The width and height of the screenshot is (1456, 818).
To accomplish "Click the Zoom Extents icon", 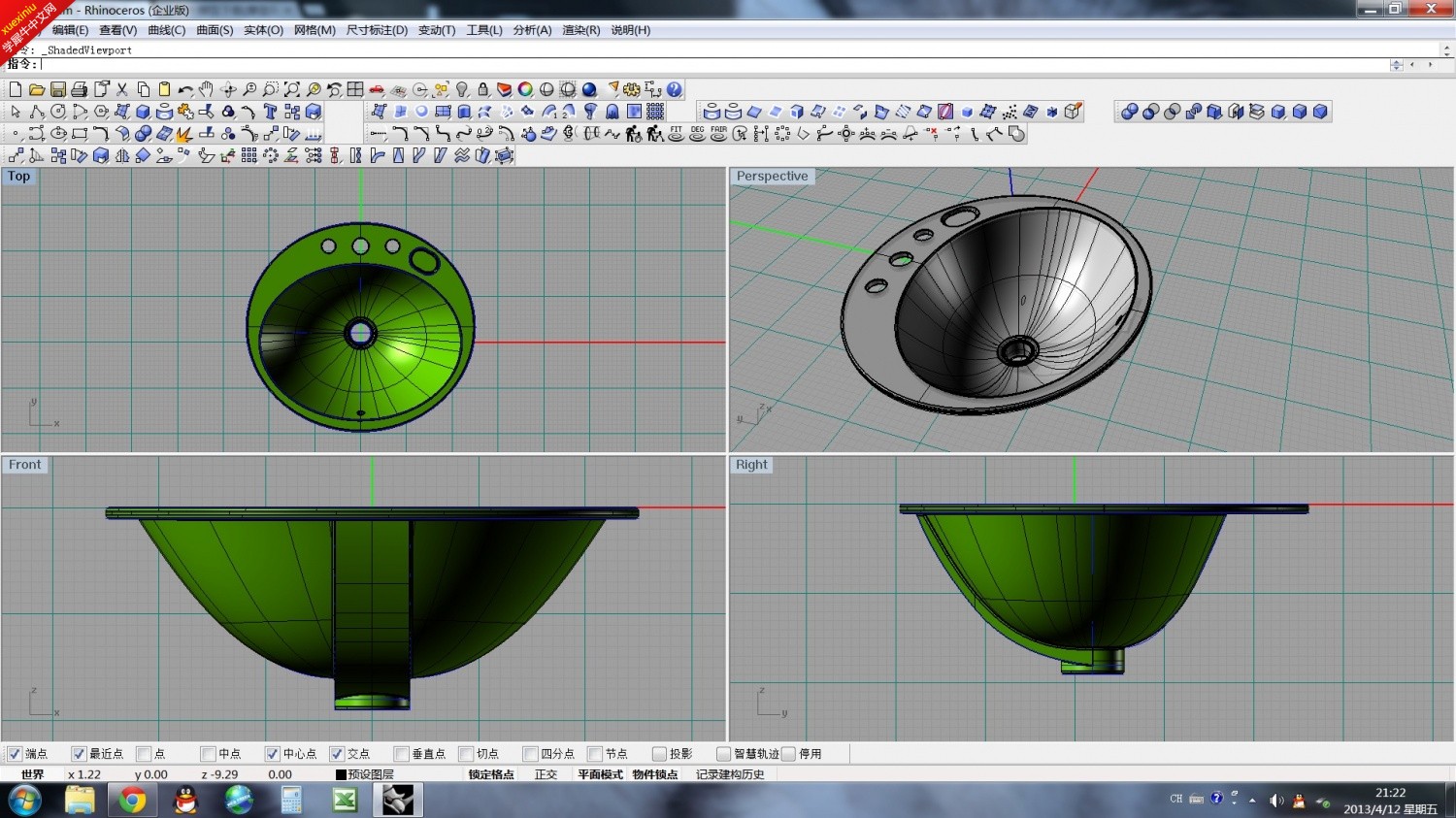I will (292, 89).
